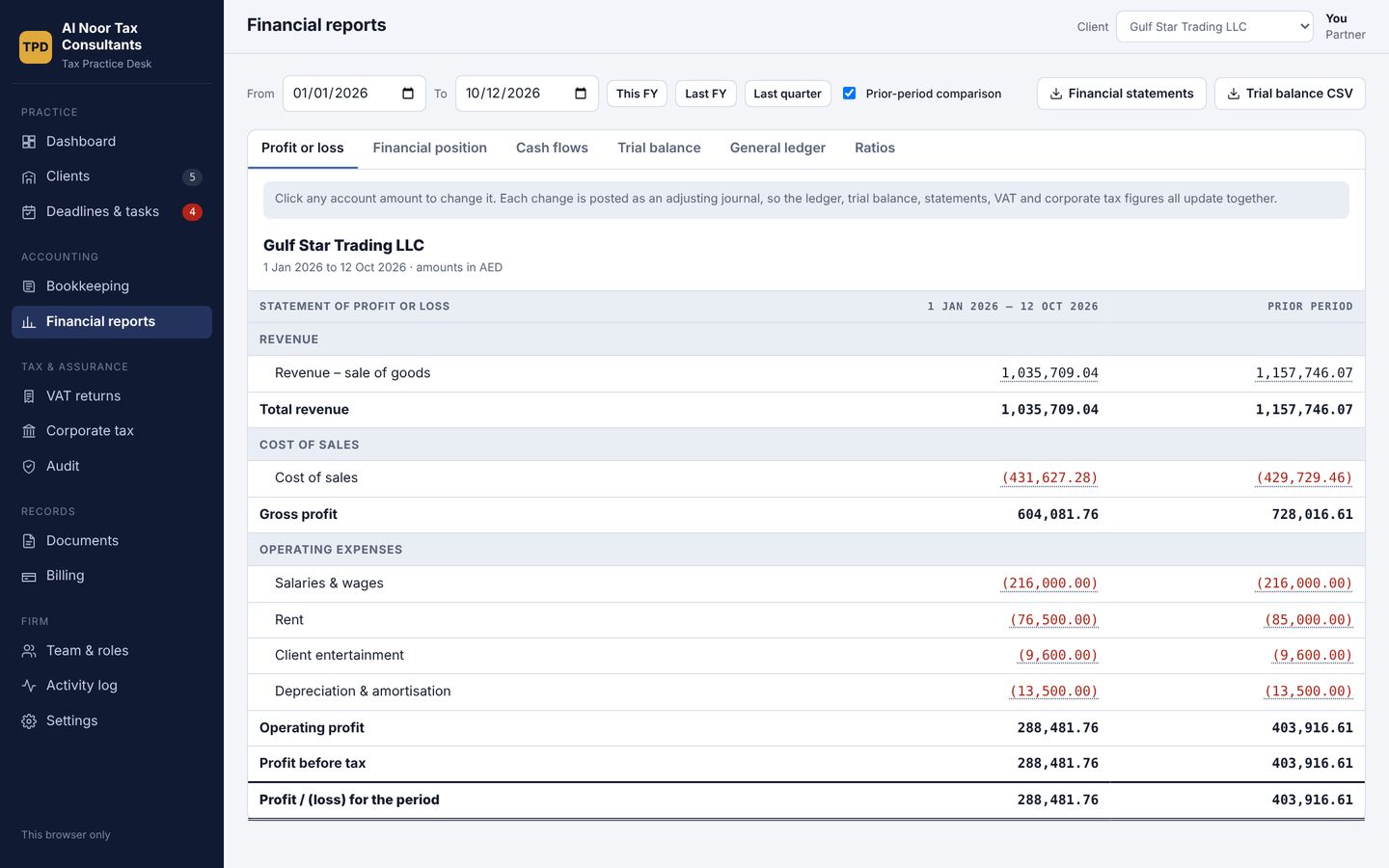Click the To date field 10/12/2026

527,94
